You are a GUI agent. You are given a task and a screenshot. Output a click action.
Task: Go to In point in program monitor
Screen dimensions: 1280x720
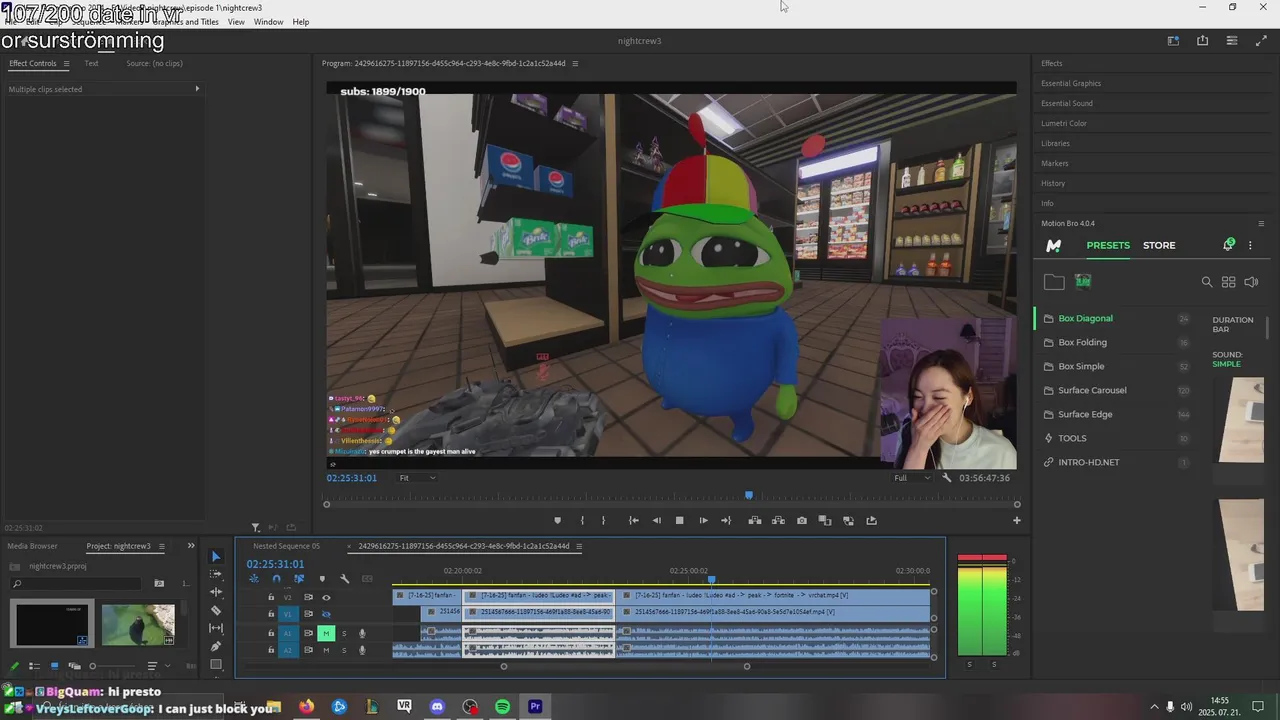point(633,520)
